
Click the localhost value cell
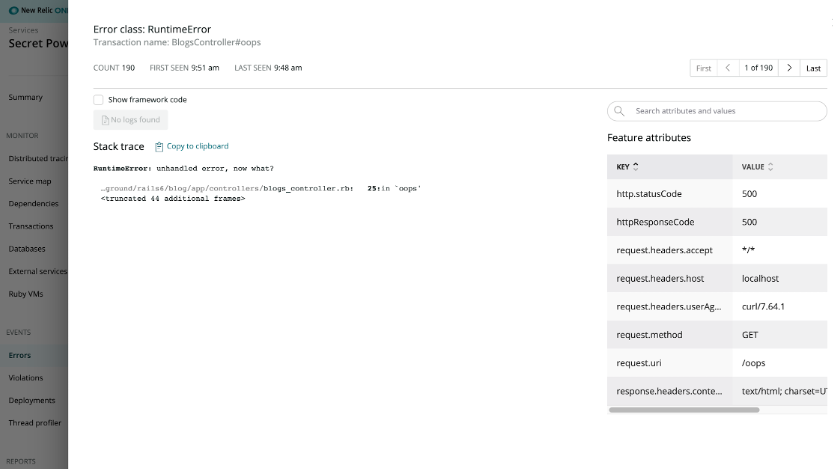[779, 278]
